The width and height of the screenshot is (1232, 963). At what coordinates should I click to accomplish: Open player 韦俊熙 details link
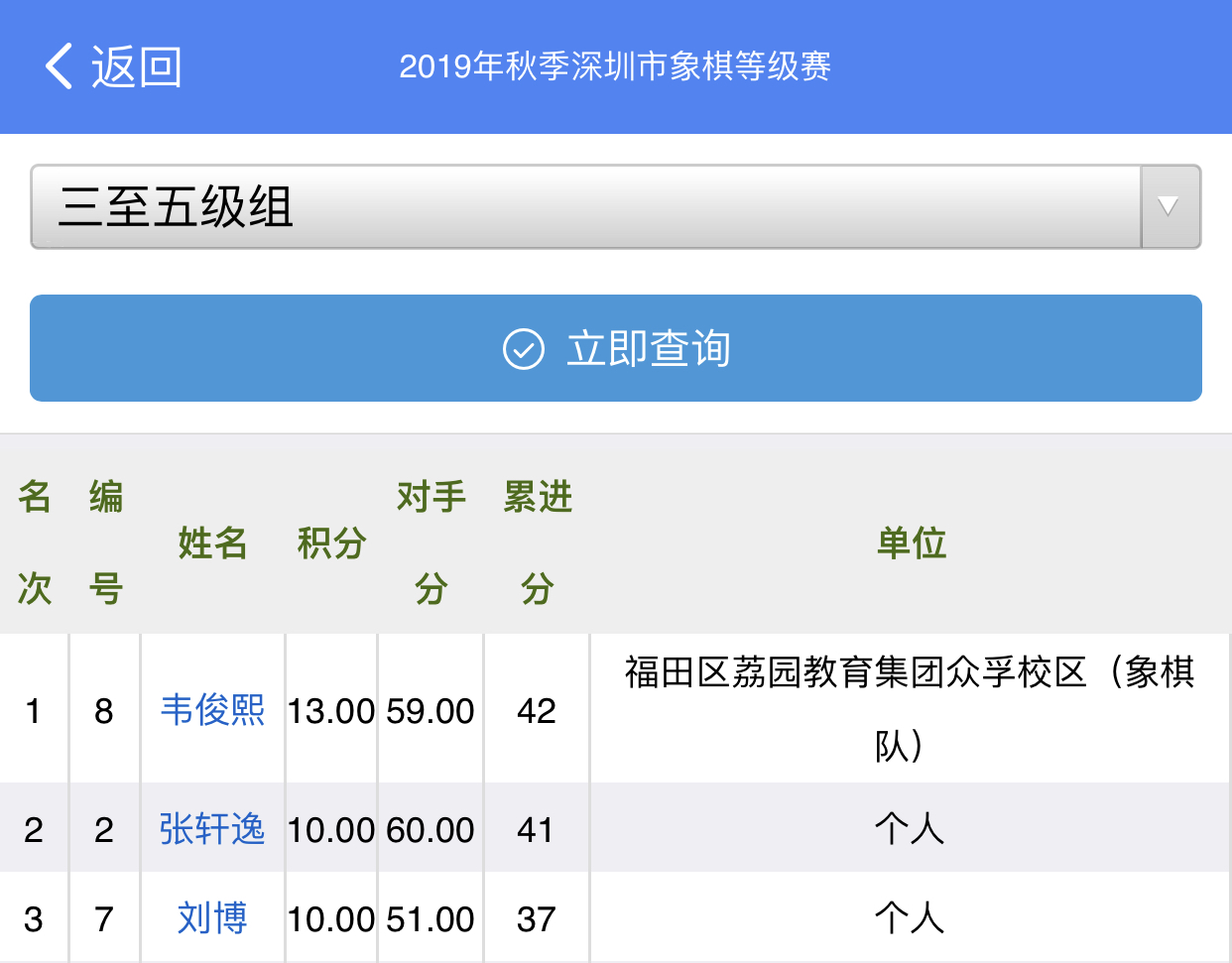coord(212,710)
